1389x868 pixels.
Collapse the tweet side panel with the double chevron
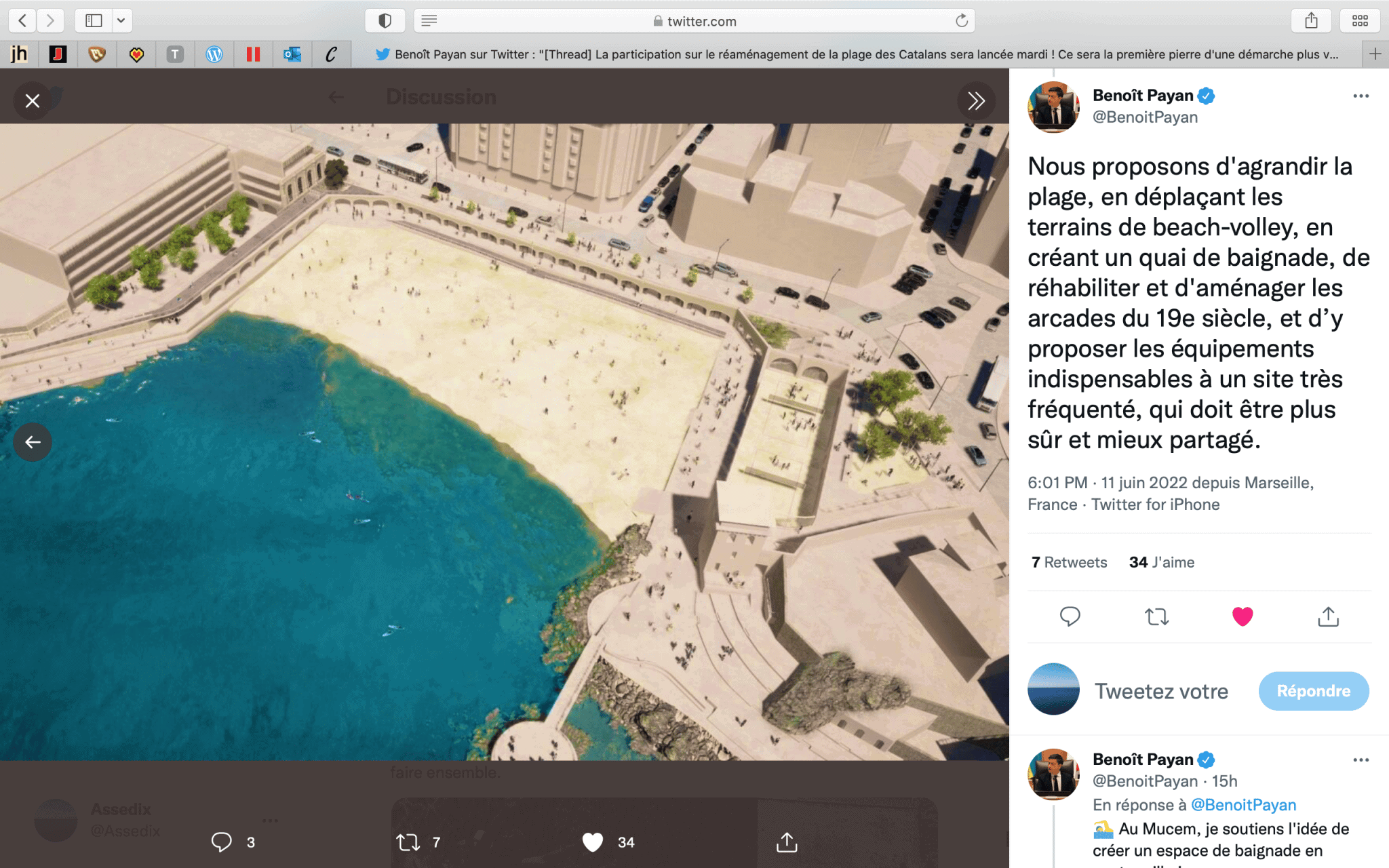click(976, 101)
